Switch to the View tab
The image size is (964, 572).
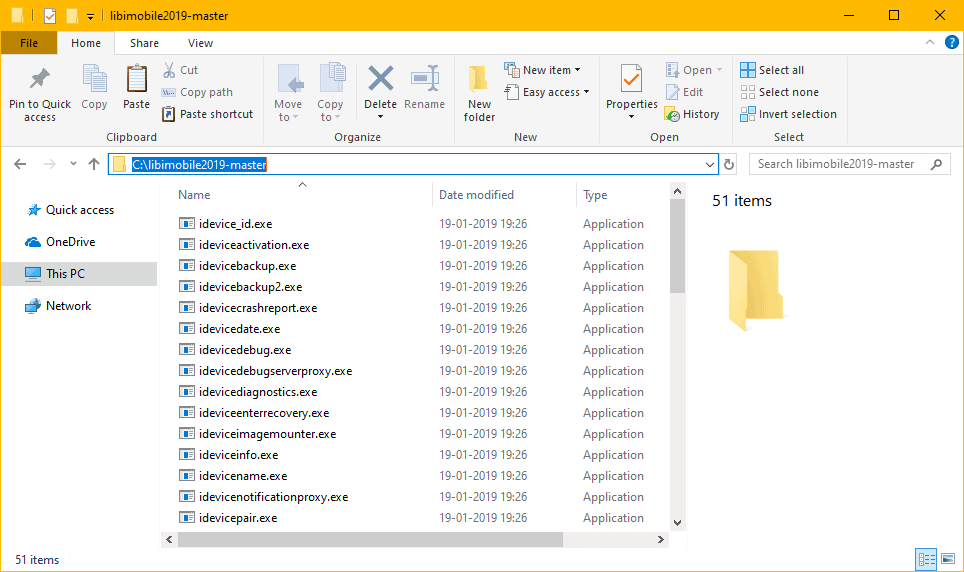(x=200, y=43)
